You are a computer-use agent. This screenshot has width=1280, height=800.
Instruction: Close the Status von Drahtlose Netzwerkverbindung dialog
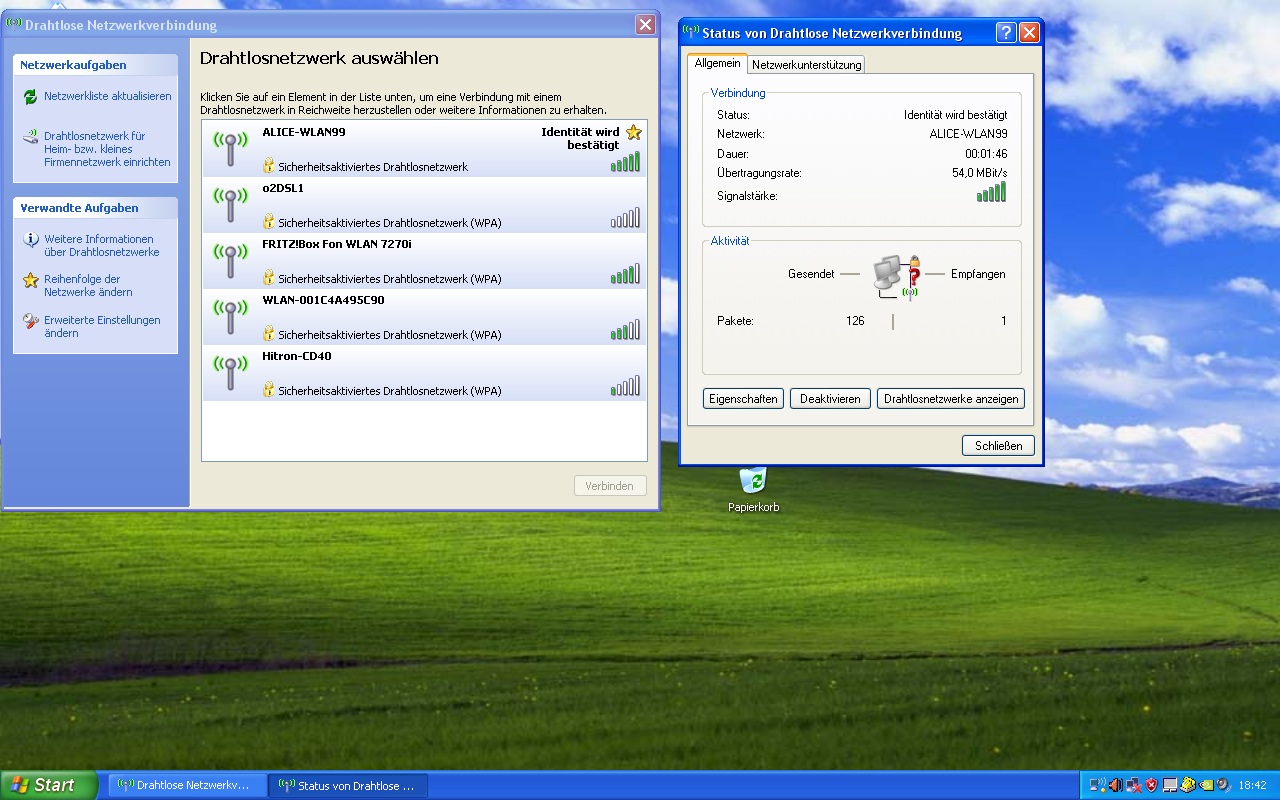1029,33
